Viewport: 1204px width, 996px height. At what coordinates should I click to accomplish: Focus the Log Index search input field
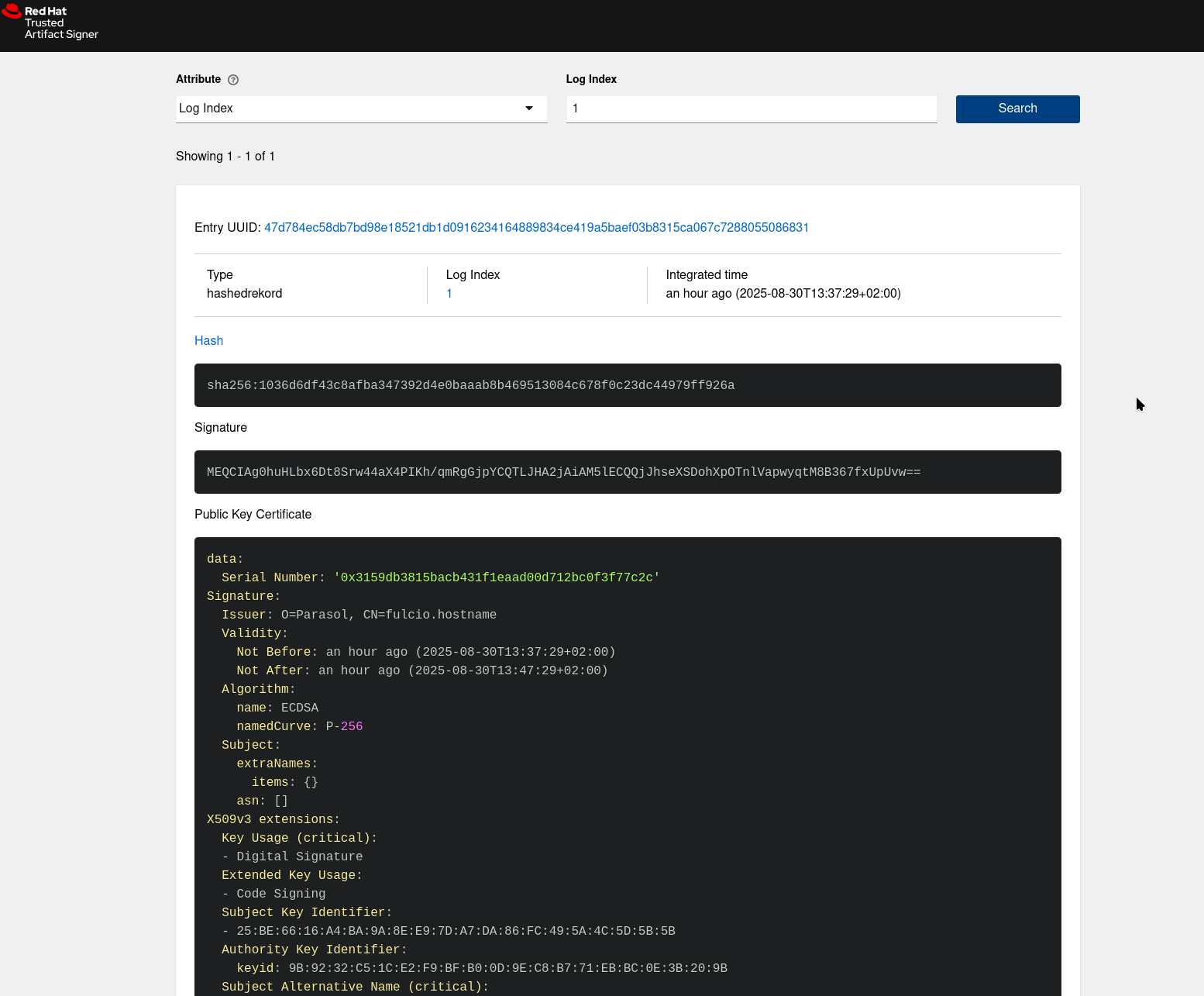[751, 109]
